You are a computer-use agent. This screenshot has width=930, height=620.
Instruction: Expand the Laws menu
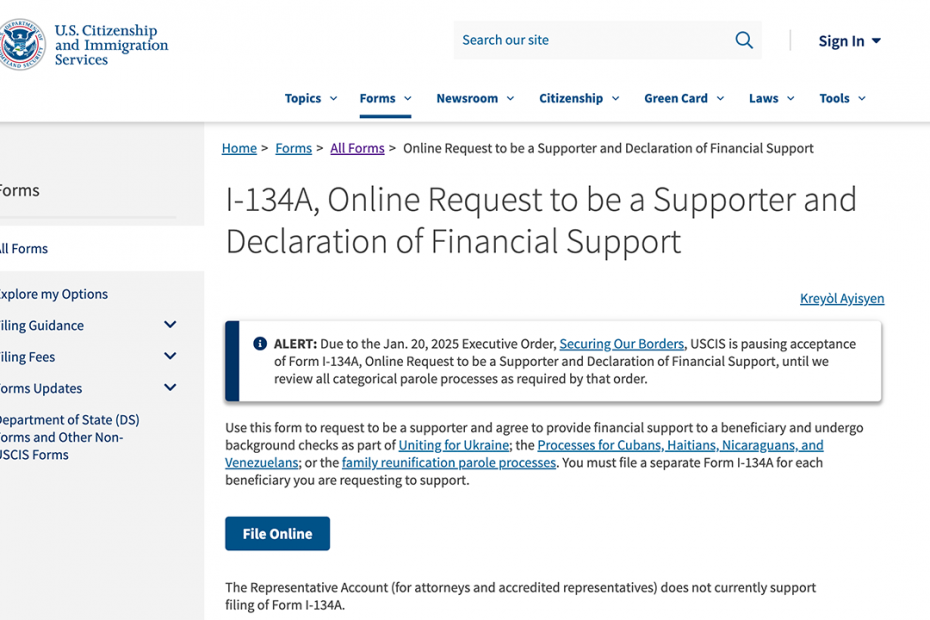pyautogui.click(x=771, y=98)
